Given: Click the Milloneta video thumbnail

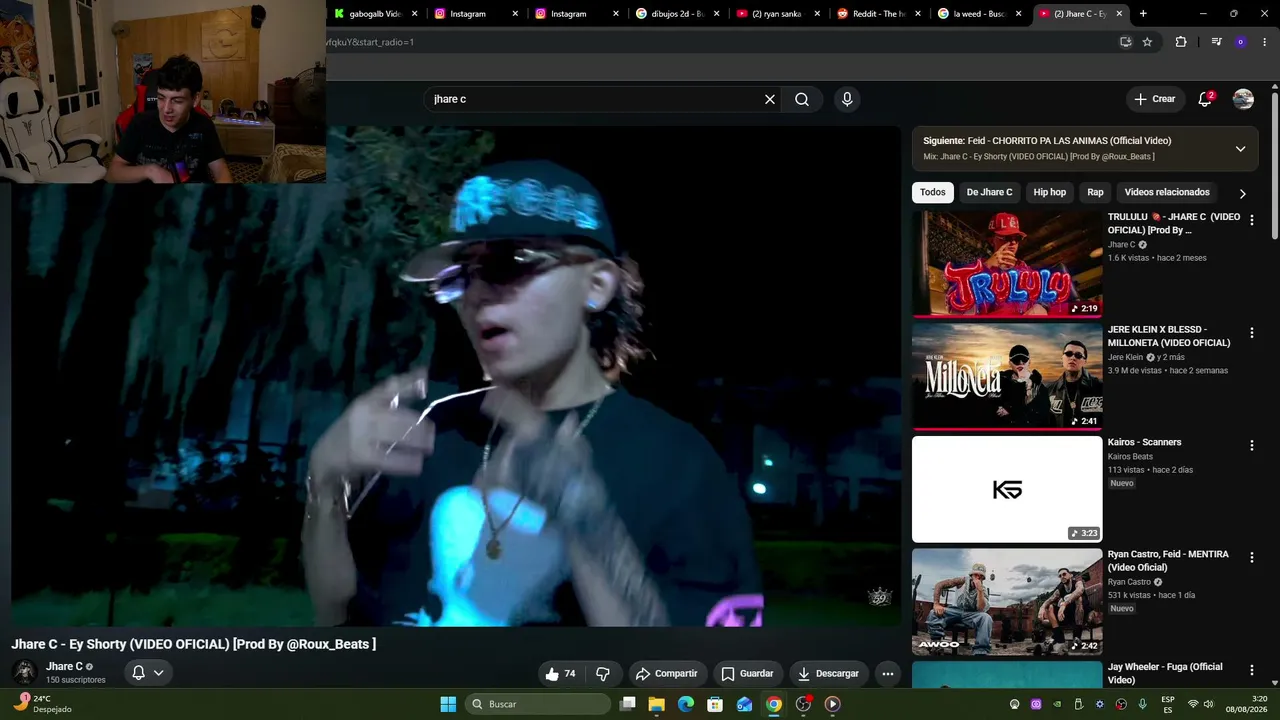Looking at the screenshot, I should [1007, 376].
